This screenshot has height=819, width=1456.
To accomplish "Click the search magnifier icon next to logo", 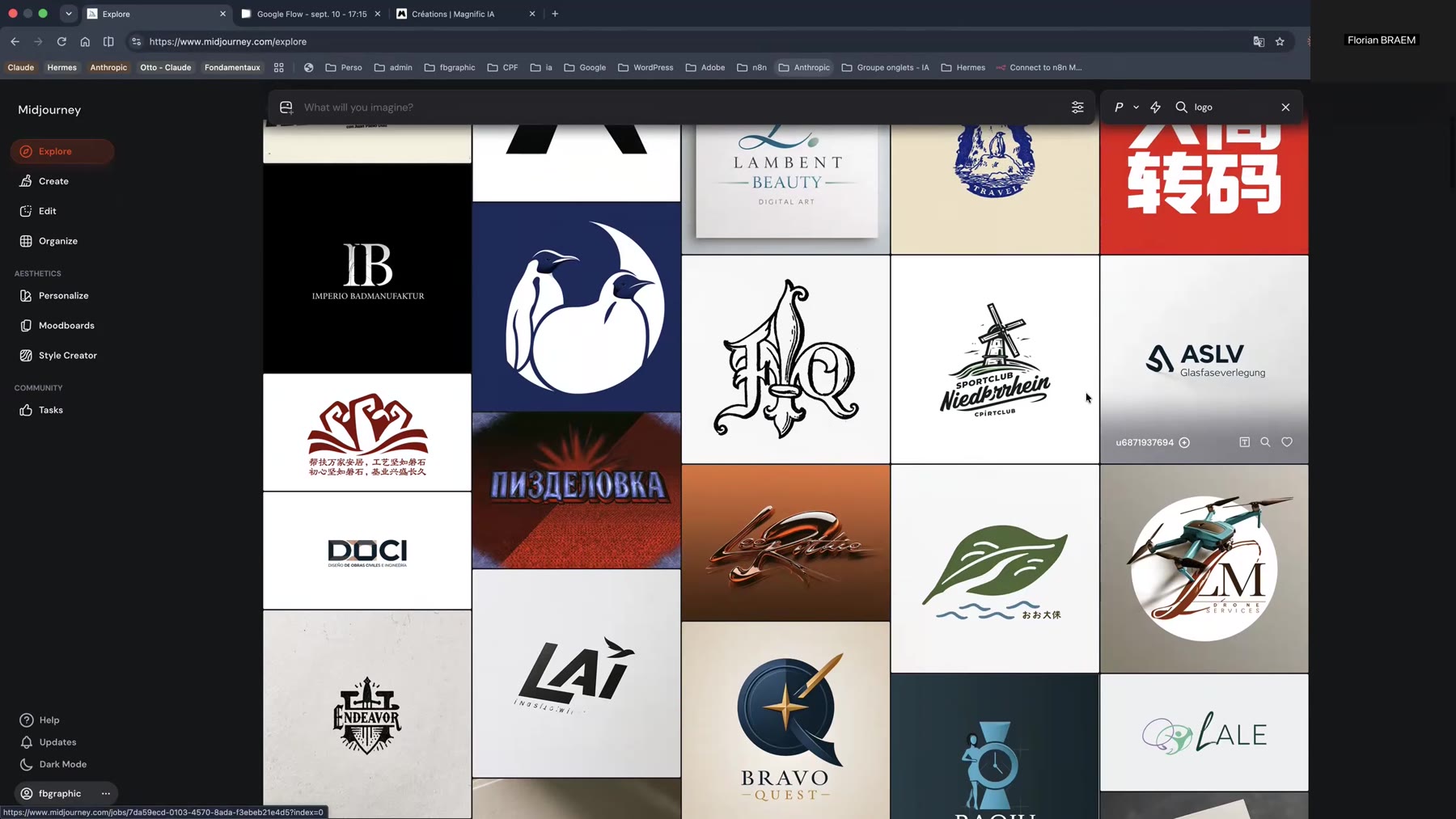I will coord(1181,108).
